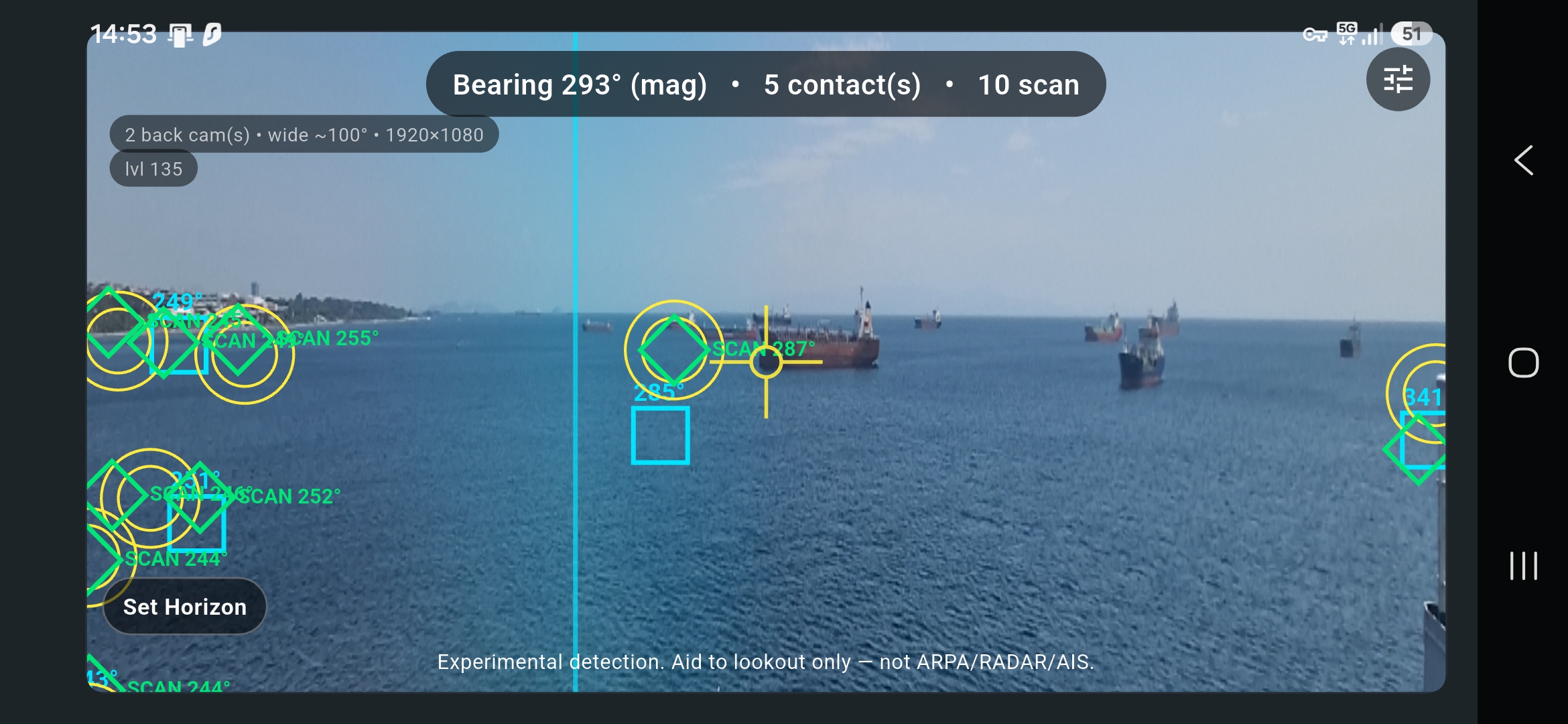Tap the Set Horizon button

pos(185,607)
